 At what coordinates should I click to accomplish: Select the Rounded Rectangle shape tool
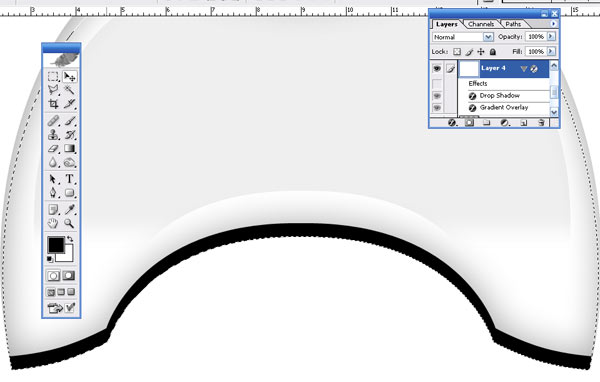pyautogui.click(x=69, y=193)
